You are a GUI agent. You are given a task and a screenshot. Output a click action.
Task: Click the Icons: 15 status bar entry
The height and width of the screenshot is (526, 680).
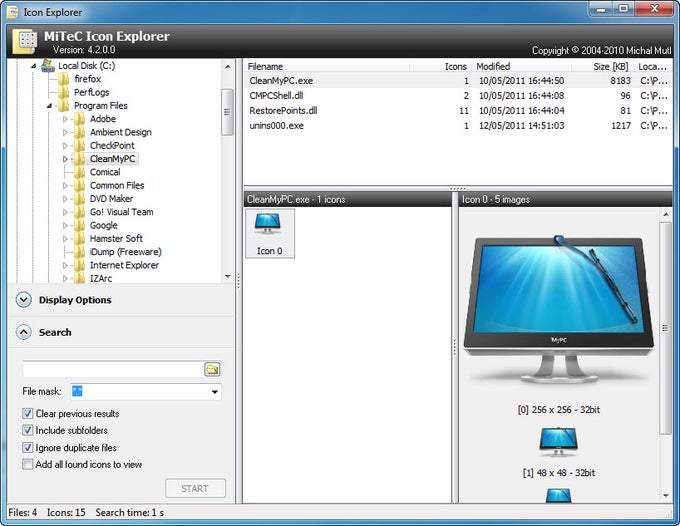pyautogui.click(x=66, y=513)
